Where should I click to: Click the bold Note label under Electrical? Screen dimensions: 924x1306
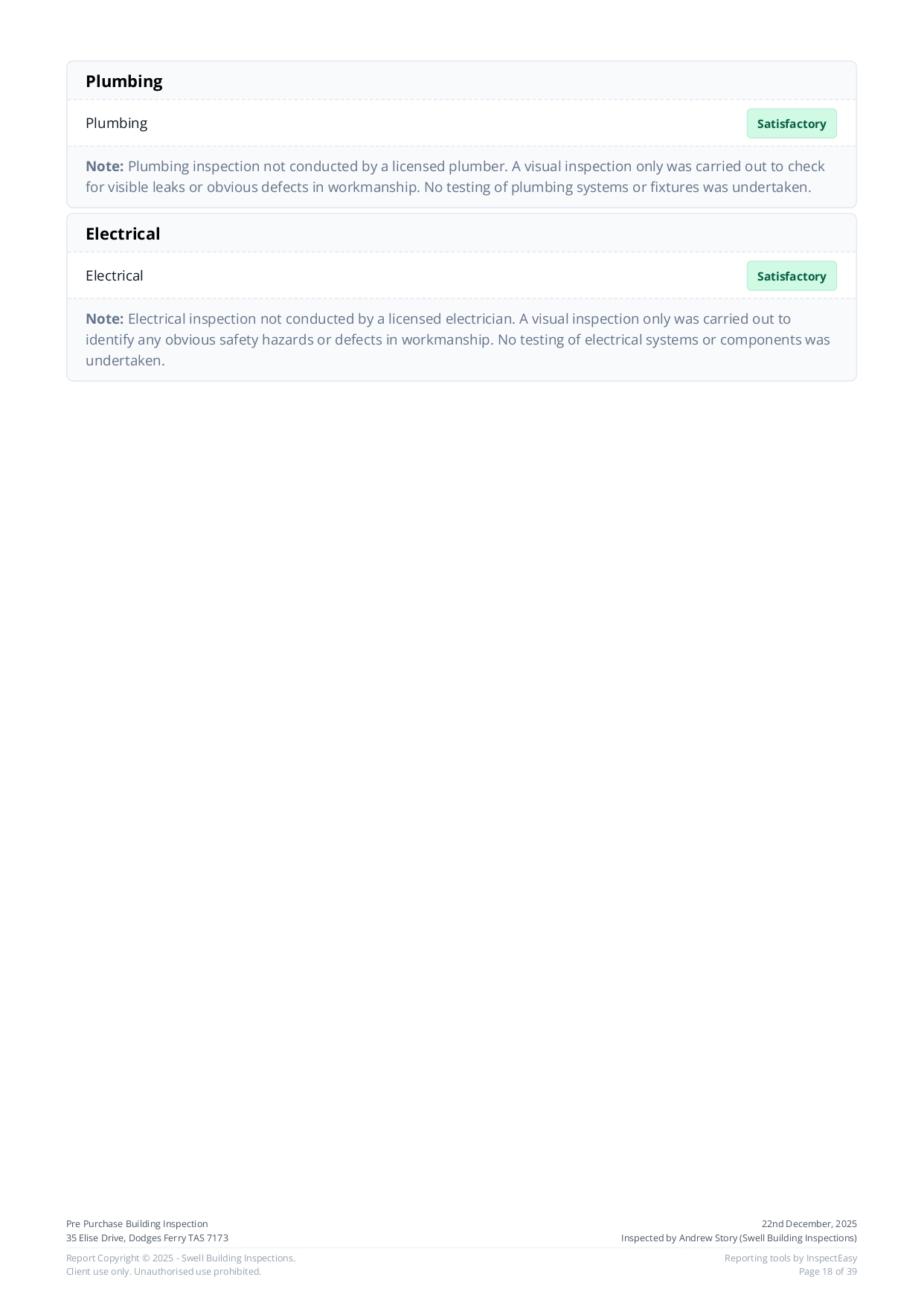104,319
